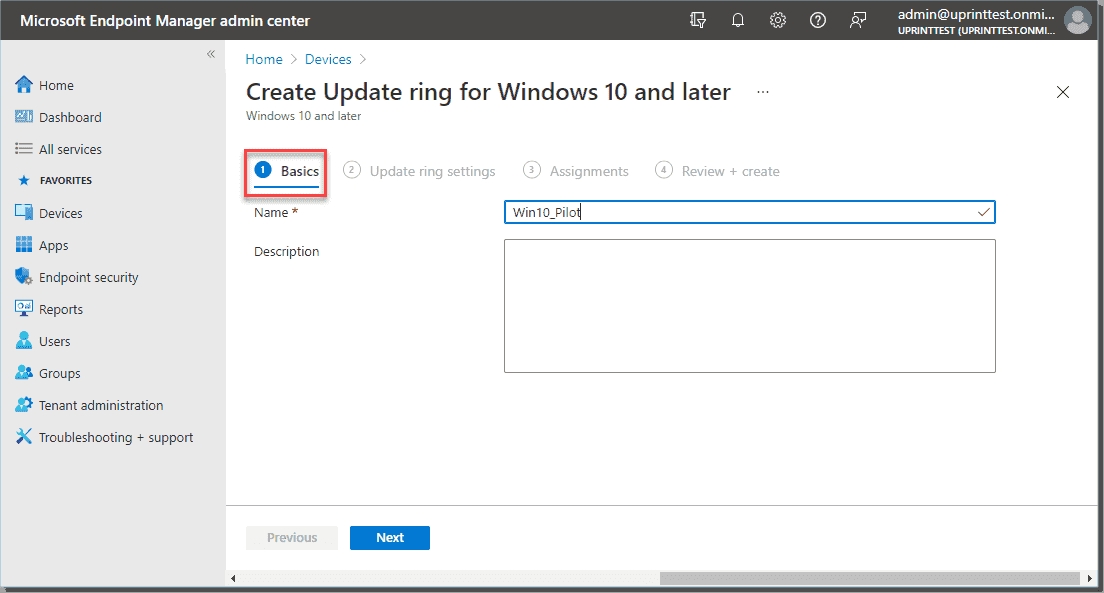
Task: Open portal settings gear
Action: point(778,20)
